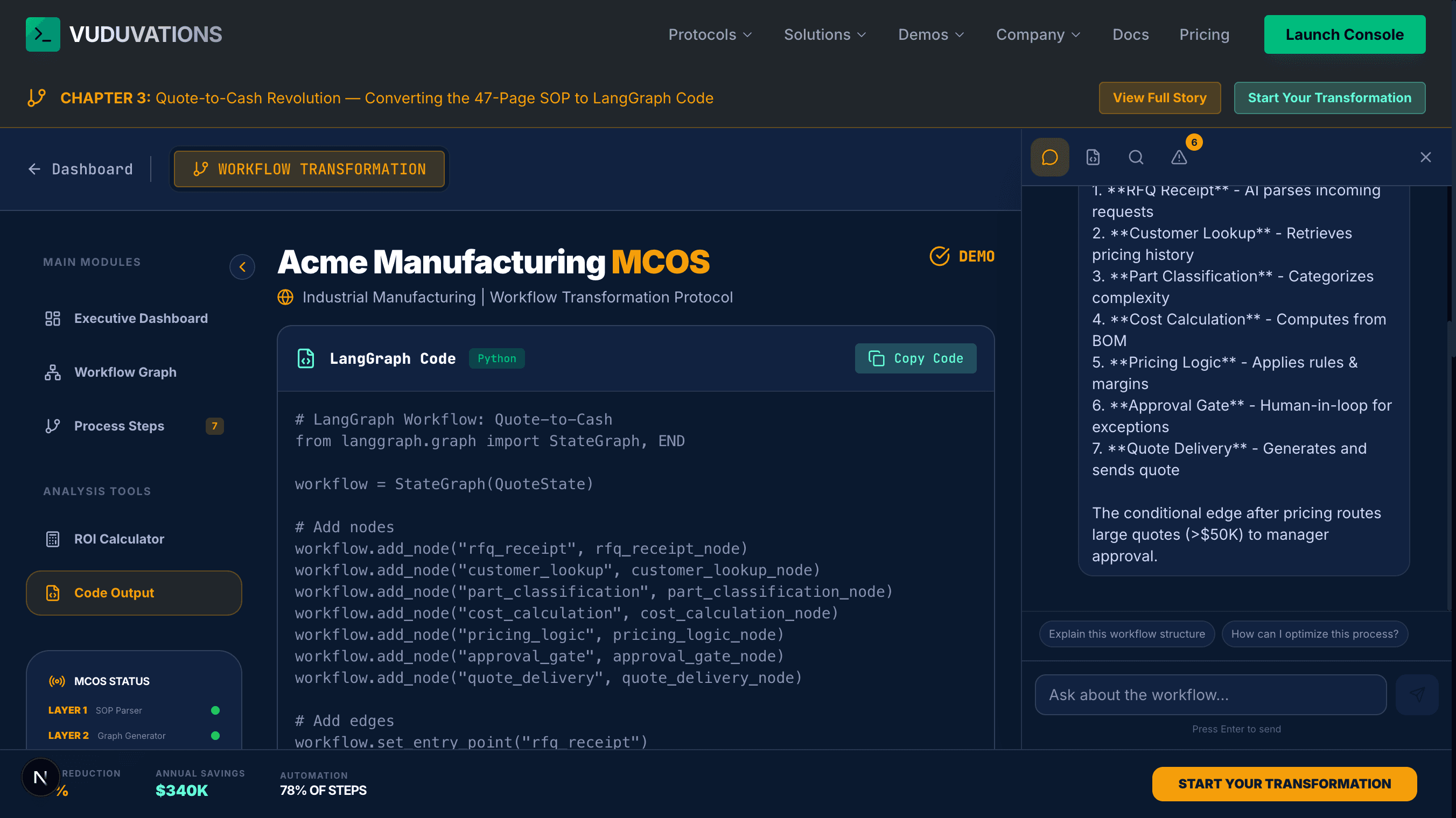Click the ROI Calculator calculator icon
Image resolution: width=1456 pixels, height=818 pixels.
click(x=53, y=539)
